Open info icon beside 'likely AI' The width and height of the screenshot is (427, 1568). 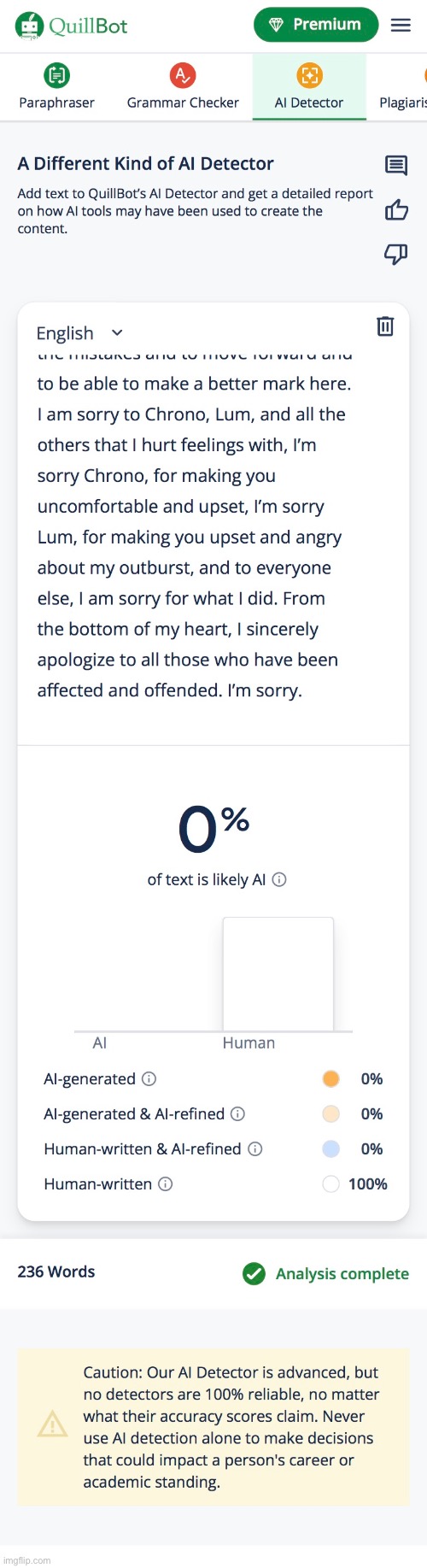[279, 879]
